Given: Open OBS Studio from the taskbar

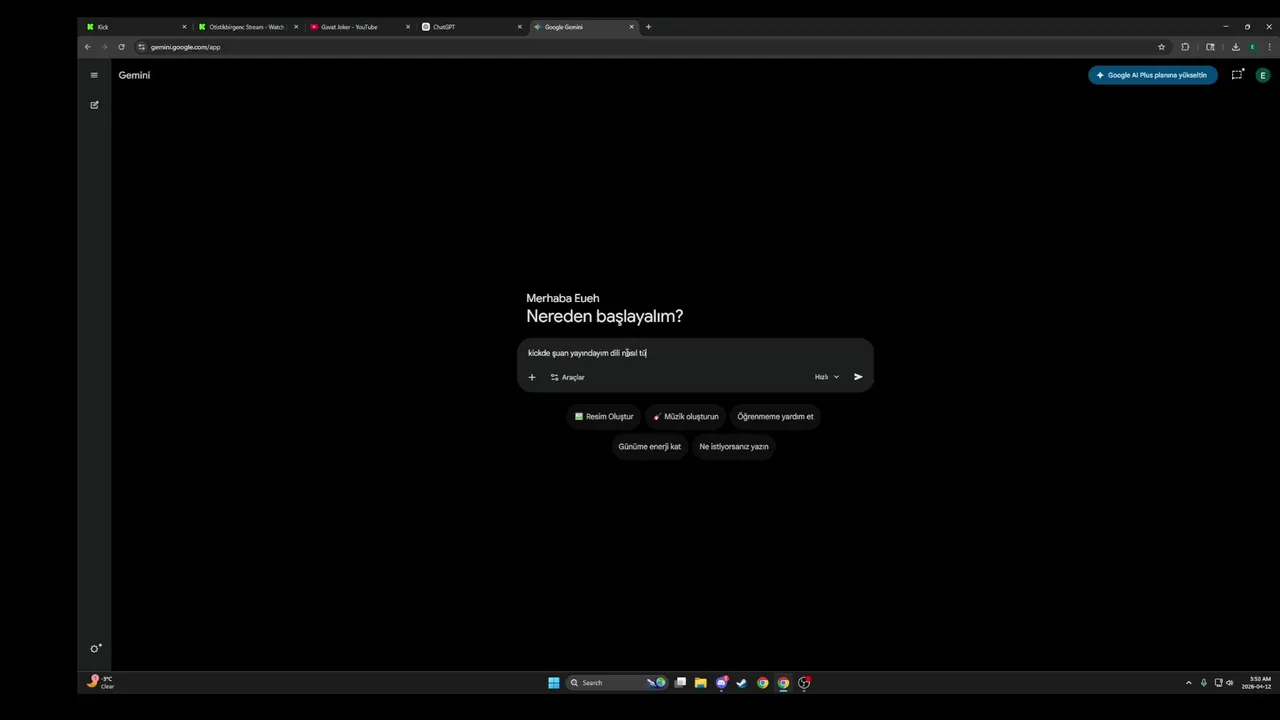Looking at the screenshot, I should click(x=804, y=683).
